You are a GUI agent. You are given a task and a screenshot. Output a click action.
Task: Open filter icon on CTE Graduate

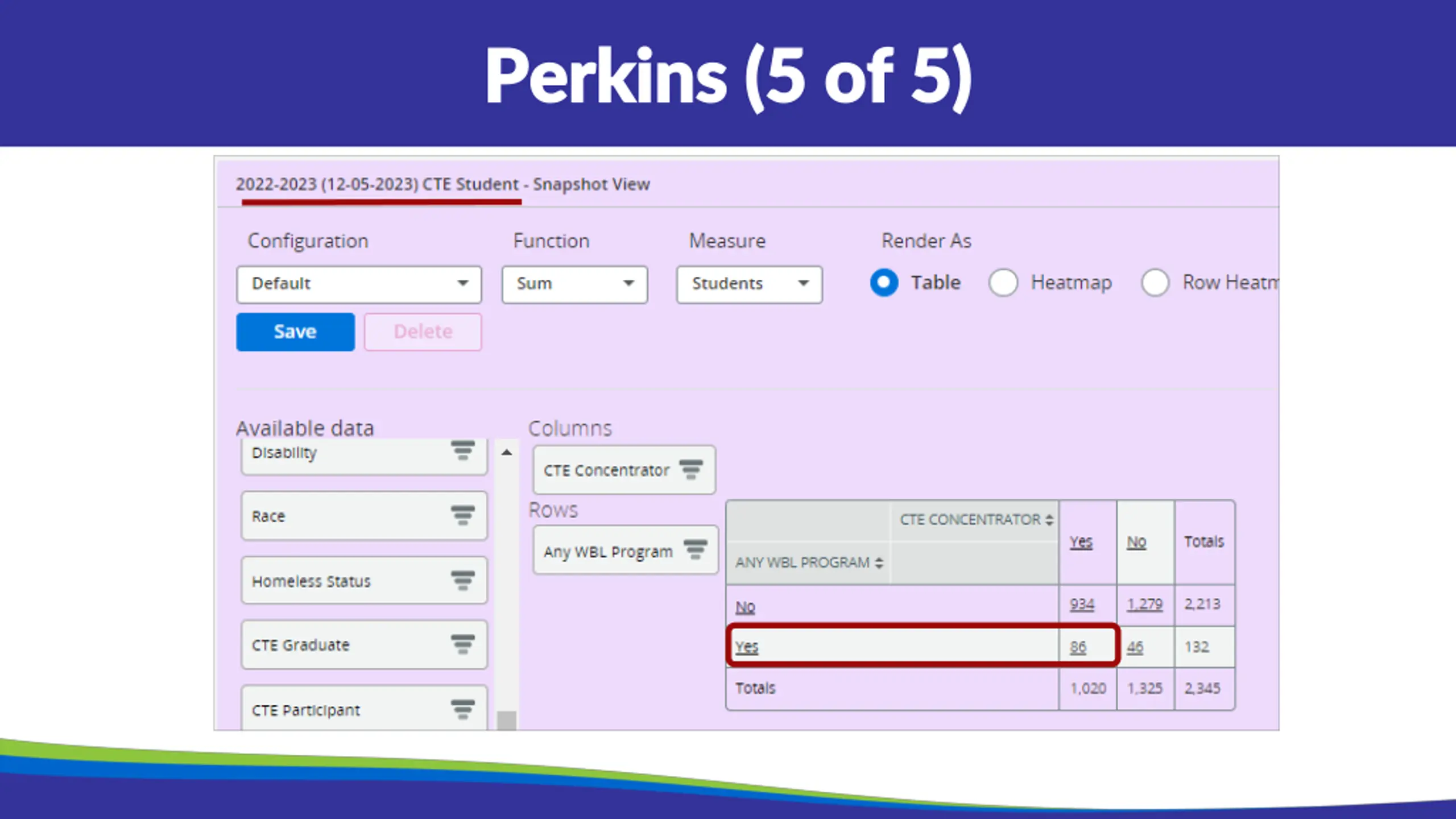(463, 644)
